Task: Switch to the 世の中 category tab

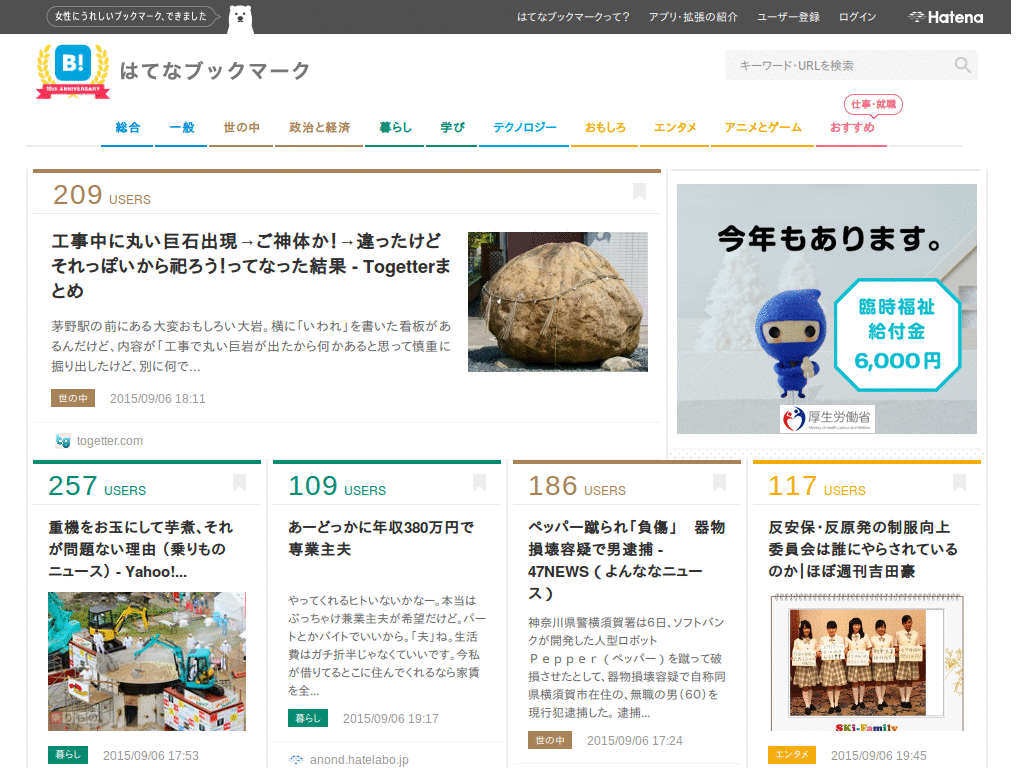Action: click(x=241, y=127)
